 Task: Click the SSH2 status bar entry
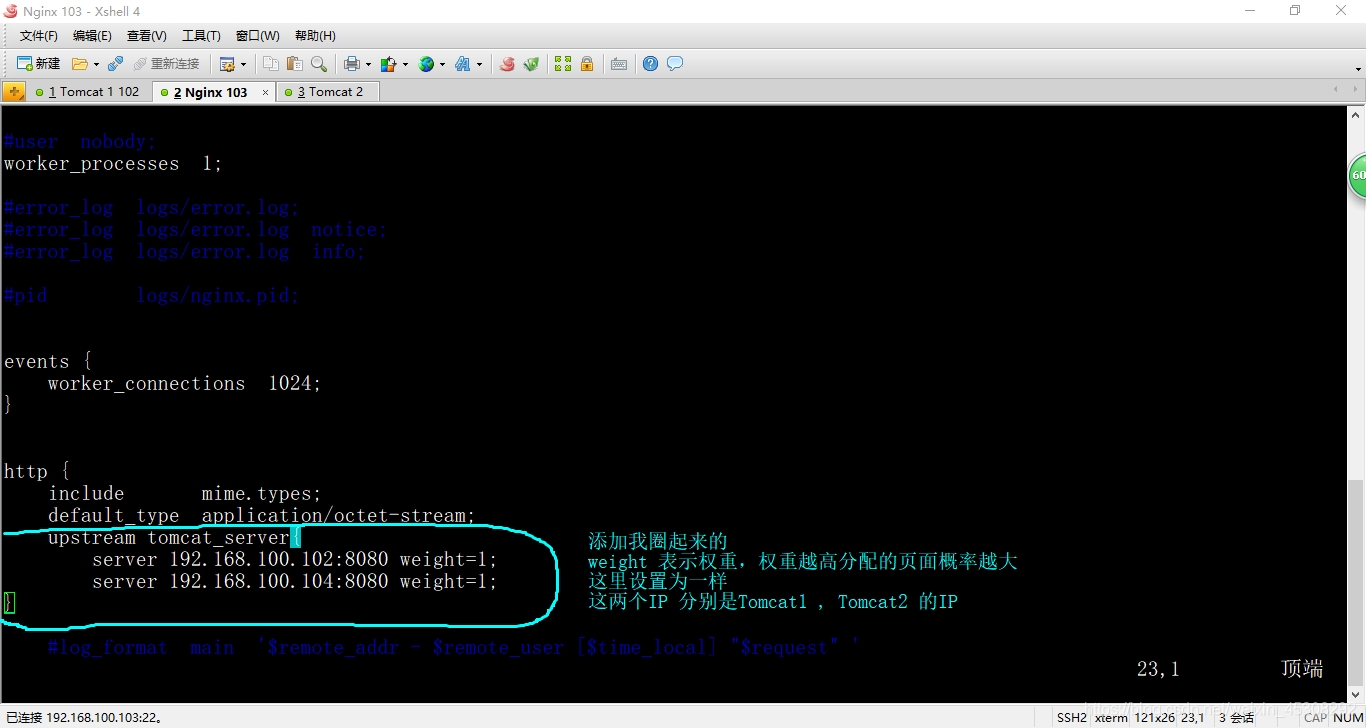[x=1071, y=717]
